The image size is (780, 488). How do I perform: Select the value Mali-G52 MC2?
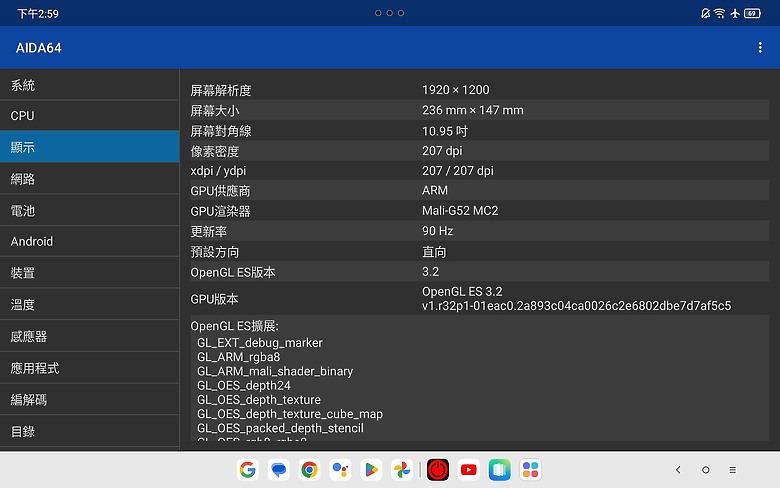460,211
